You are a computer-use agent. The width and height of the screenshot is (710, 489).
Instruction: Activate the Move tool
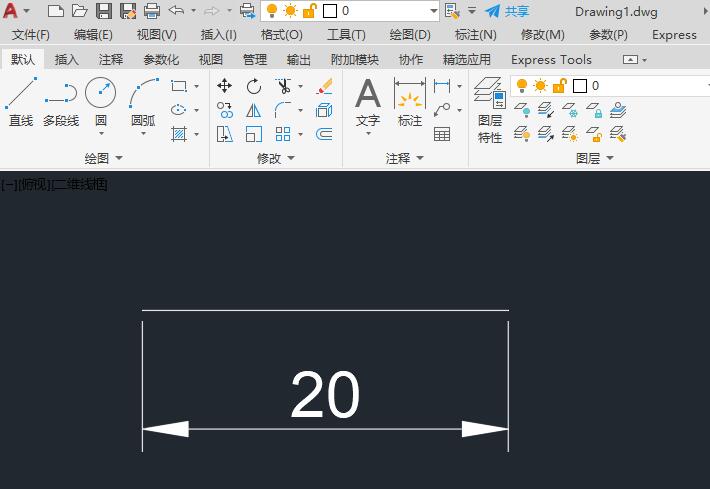point(225,86)
